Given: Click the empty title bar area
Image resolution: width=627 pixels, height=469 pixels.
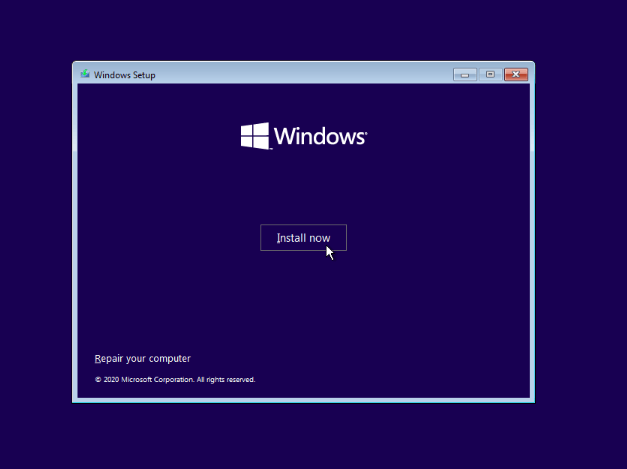Looking at the screenshot, I should point(300,74).
